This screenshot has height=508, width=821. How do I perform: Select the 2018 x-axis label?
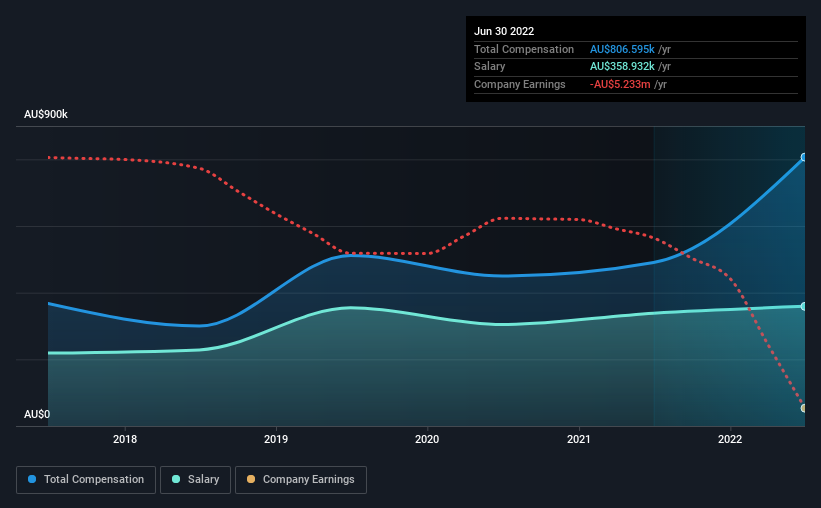(125, 439)
